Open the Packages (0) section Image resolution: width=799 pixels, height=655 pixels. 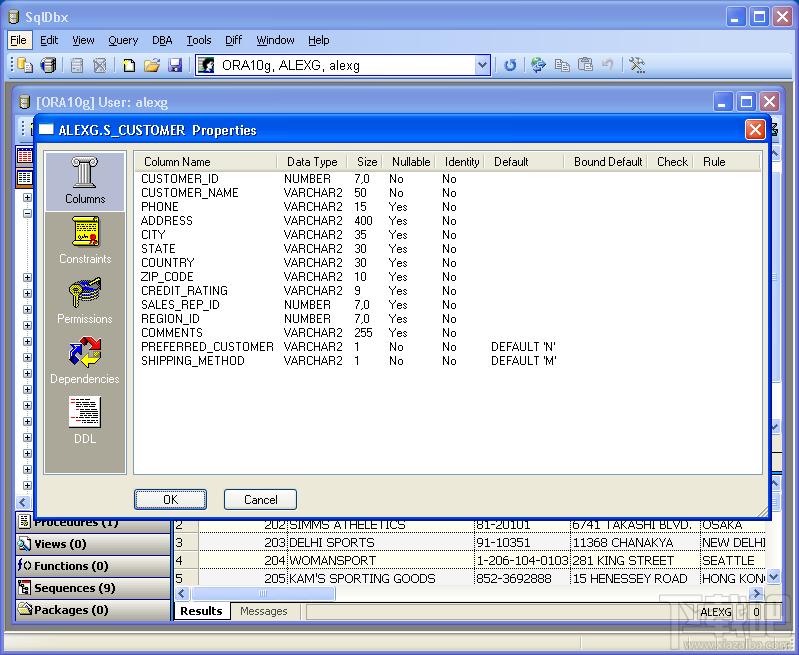[93, 610]
